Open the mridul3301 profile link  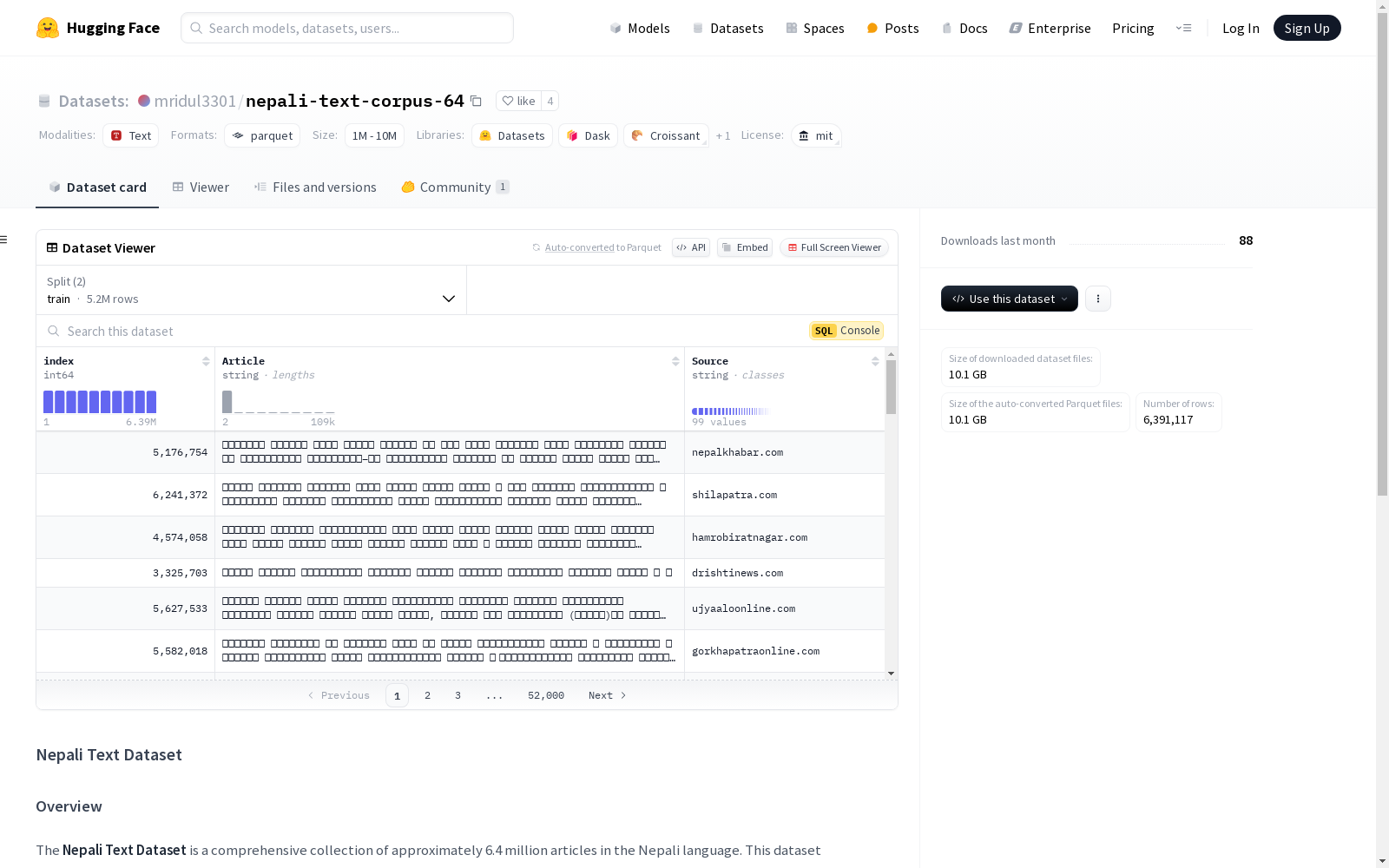pyautogui.click(x=194, y=101)
